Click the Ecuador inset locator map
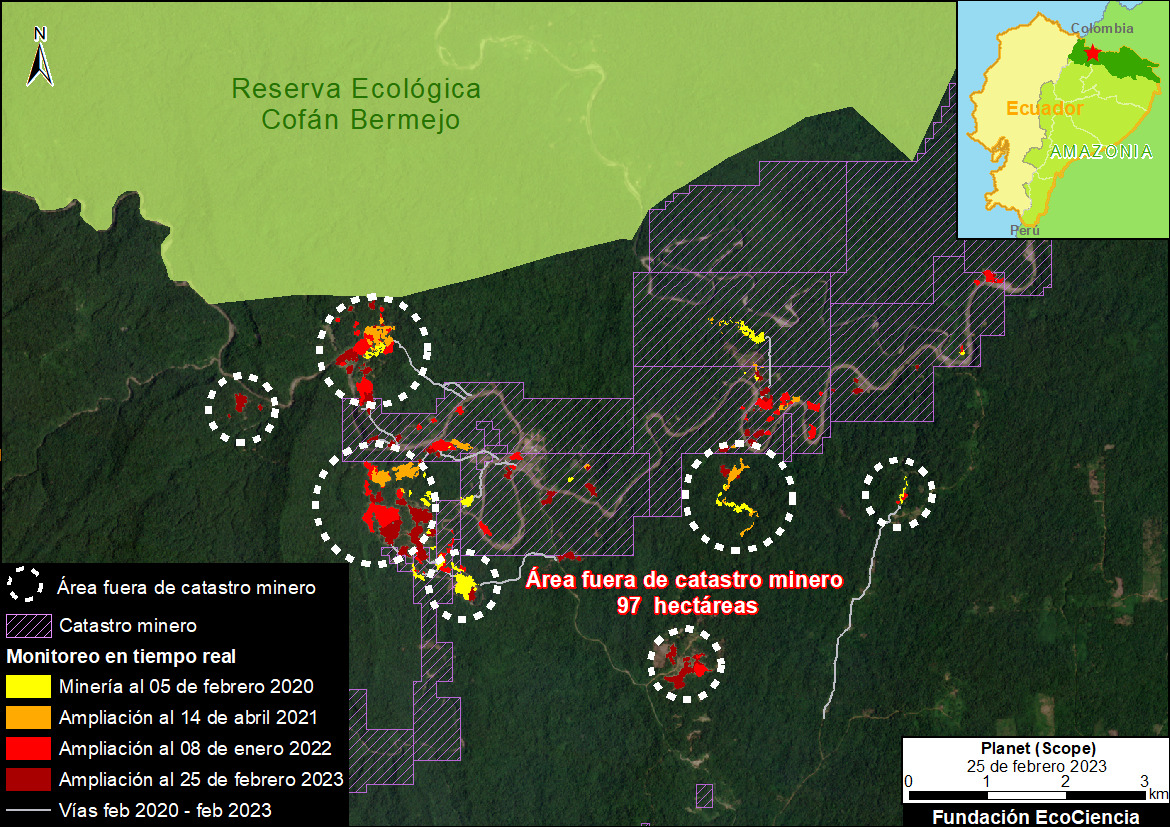Image resolution: width=1170 pixels, height=827 pixels. pyautogui.click(x=1063, y=119)
